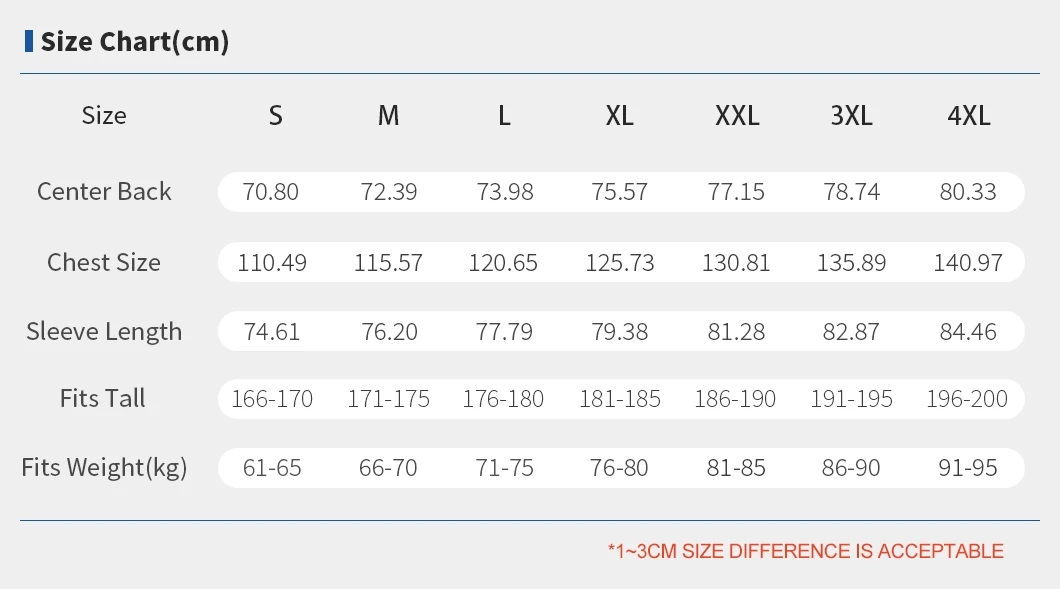The image size is (1060, 589).
Task: Click the S size column header
Action: [275, 116]
